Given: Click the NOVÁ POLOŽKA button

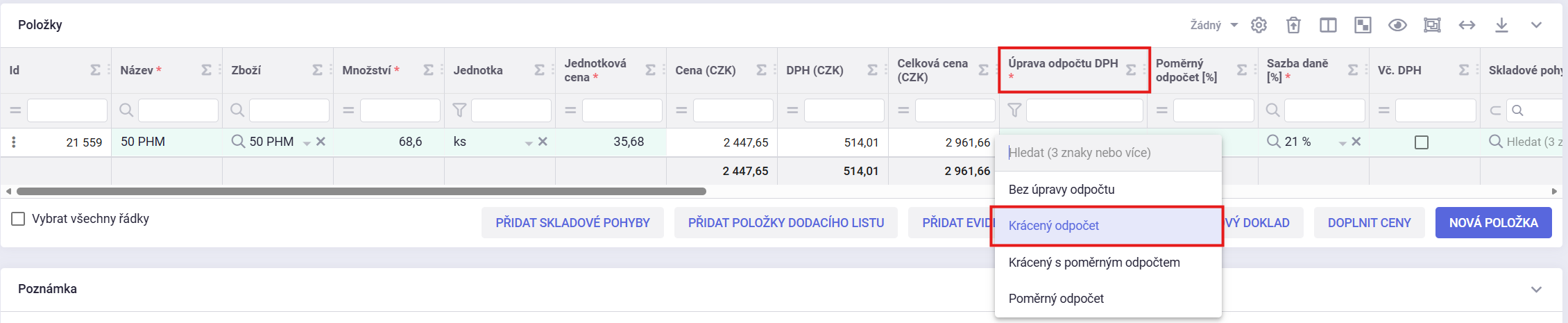Looking at the screenshot, I should point(1493,223).
